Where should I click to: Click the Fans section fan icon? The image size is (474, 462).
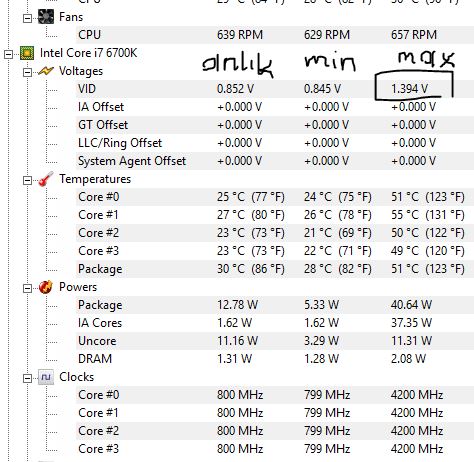coord(46,17)
